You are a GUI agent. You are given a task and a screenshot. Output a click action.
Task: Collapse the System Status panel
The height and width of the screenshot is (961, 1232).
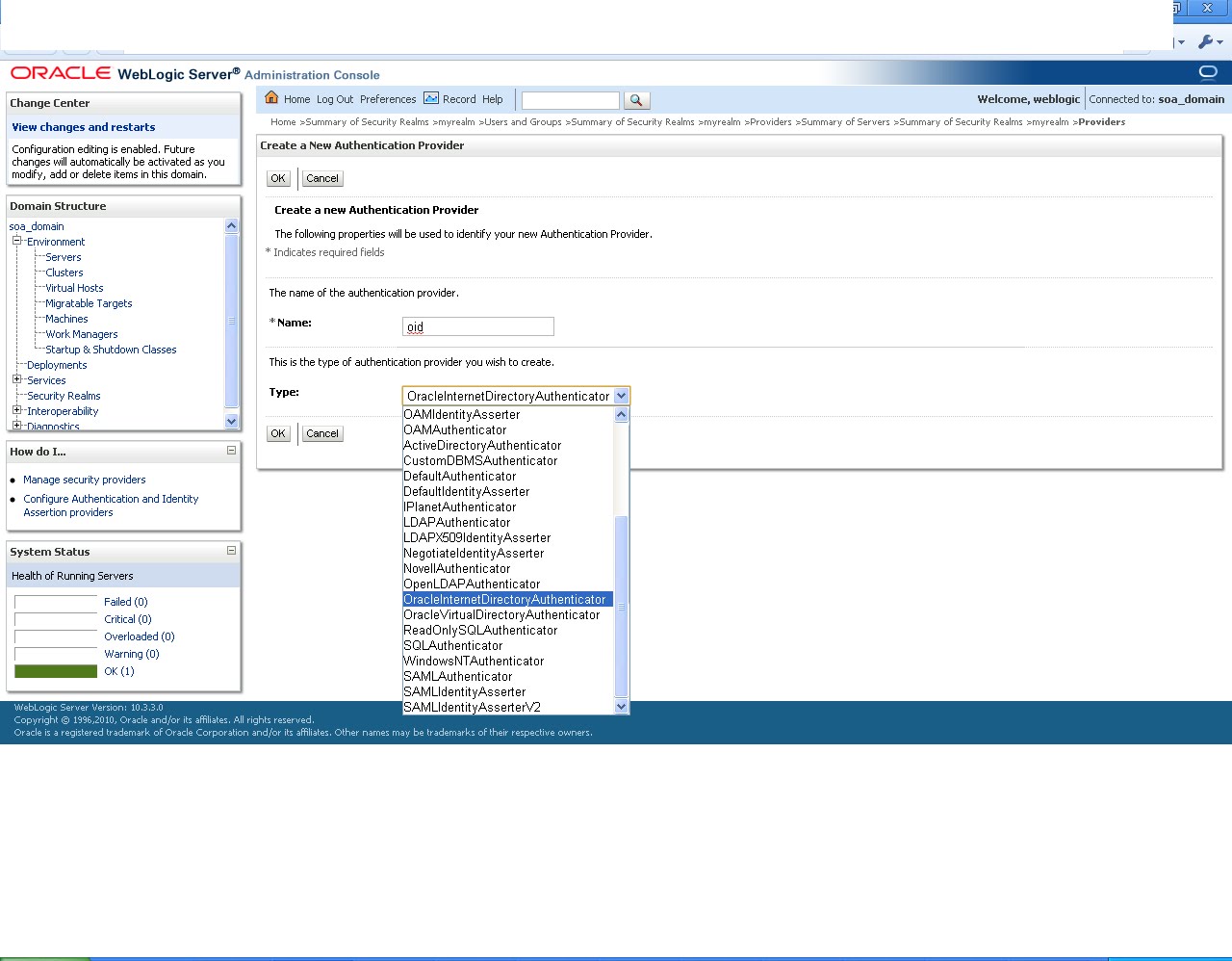pos(231,550)
